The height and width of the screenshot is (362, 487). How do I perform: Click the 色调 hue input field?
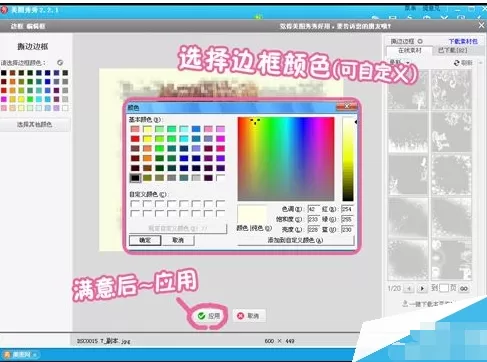coord(313,209)
